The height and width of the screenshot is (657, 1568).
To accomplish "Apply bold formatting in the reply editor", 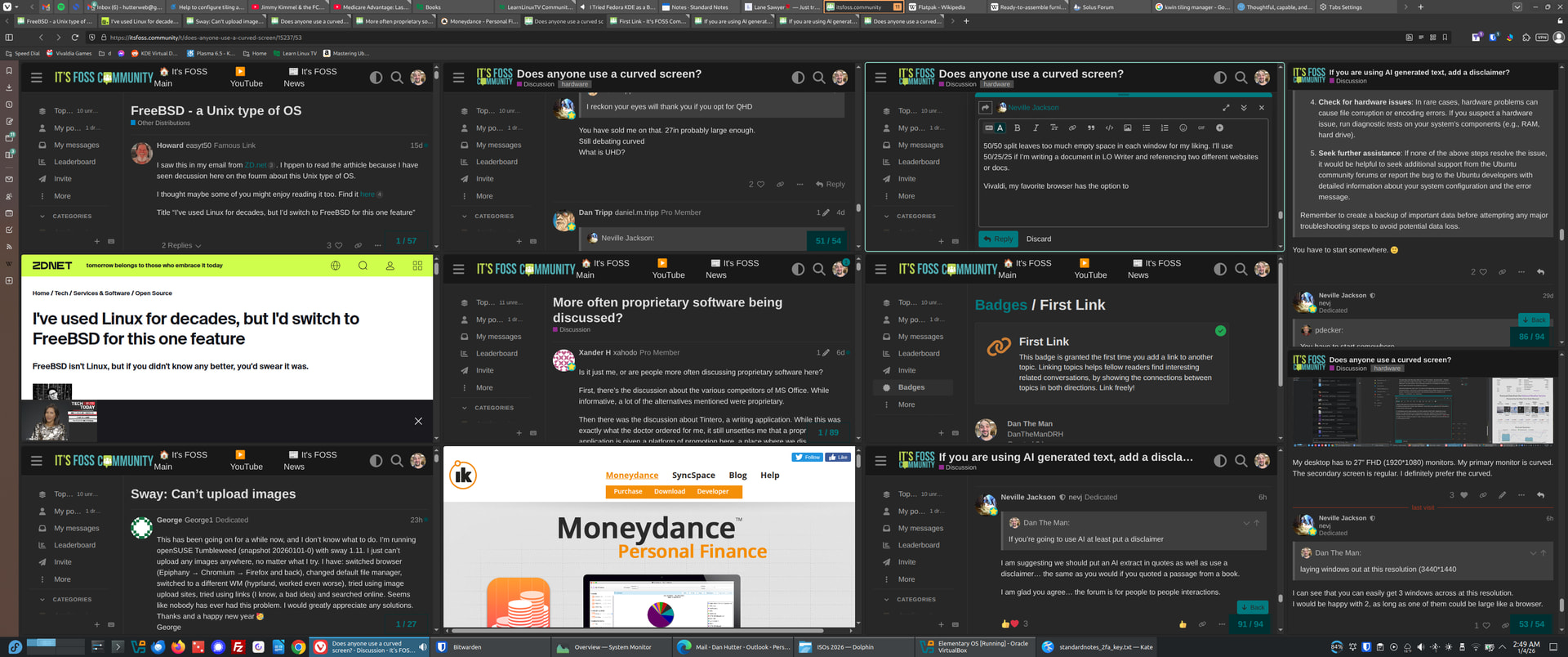I will click(x=1018, y=128).
